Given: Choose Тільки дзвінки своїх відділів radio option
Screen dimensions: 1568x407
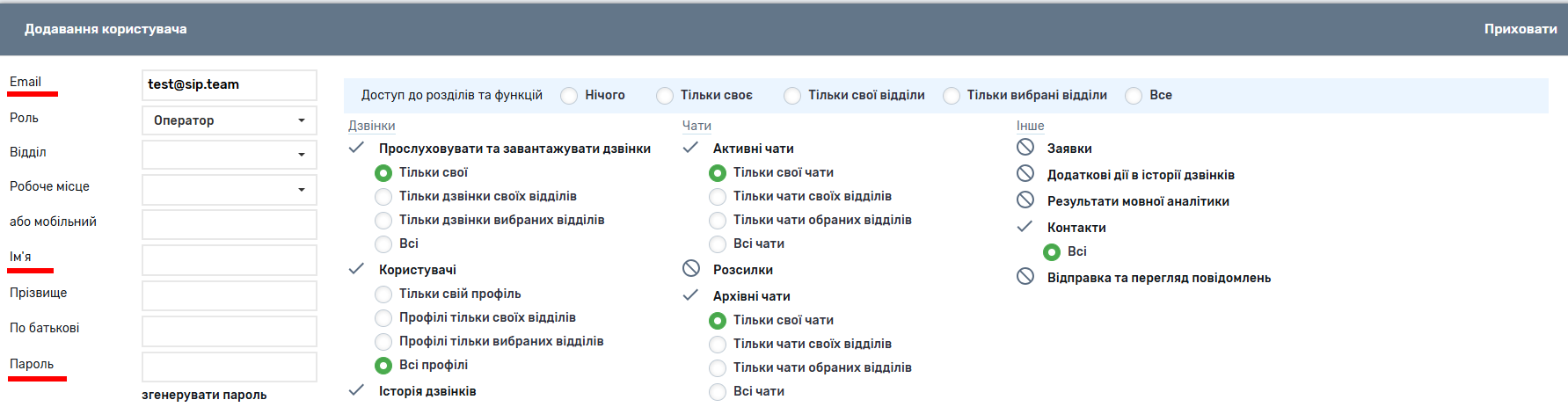Looking at the screenshot, I should [383, 197].
